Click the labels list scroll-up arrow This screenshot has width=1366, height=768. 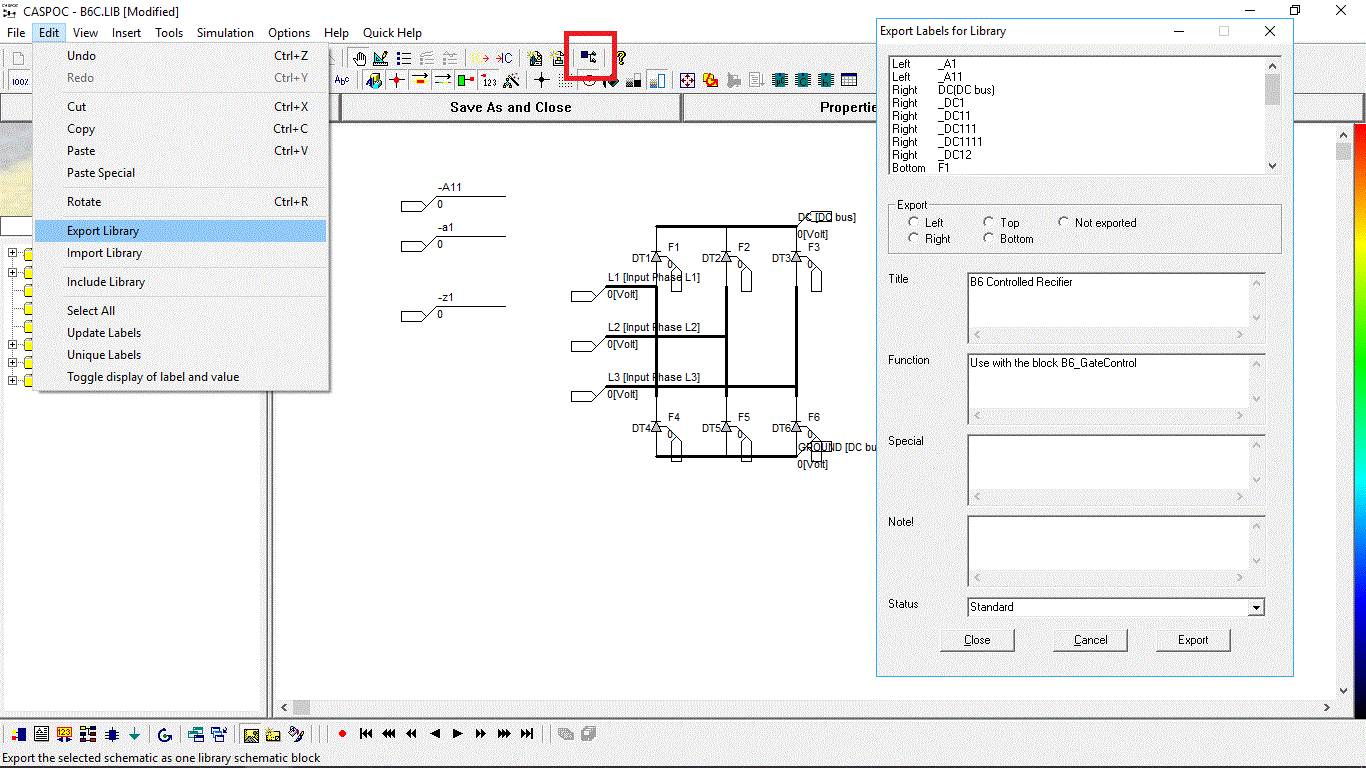(1272, 65)
